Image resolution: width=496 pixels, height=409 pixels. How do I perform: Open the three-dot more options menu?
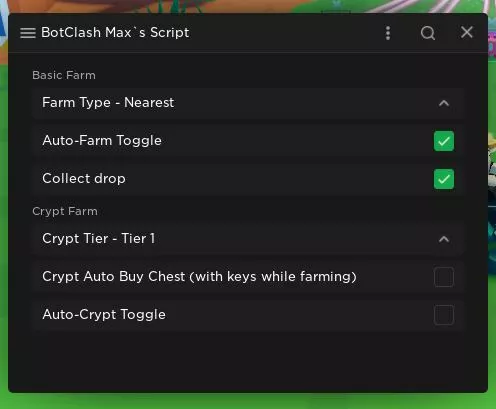pyautogui.click(x=388, y=33)
